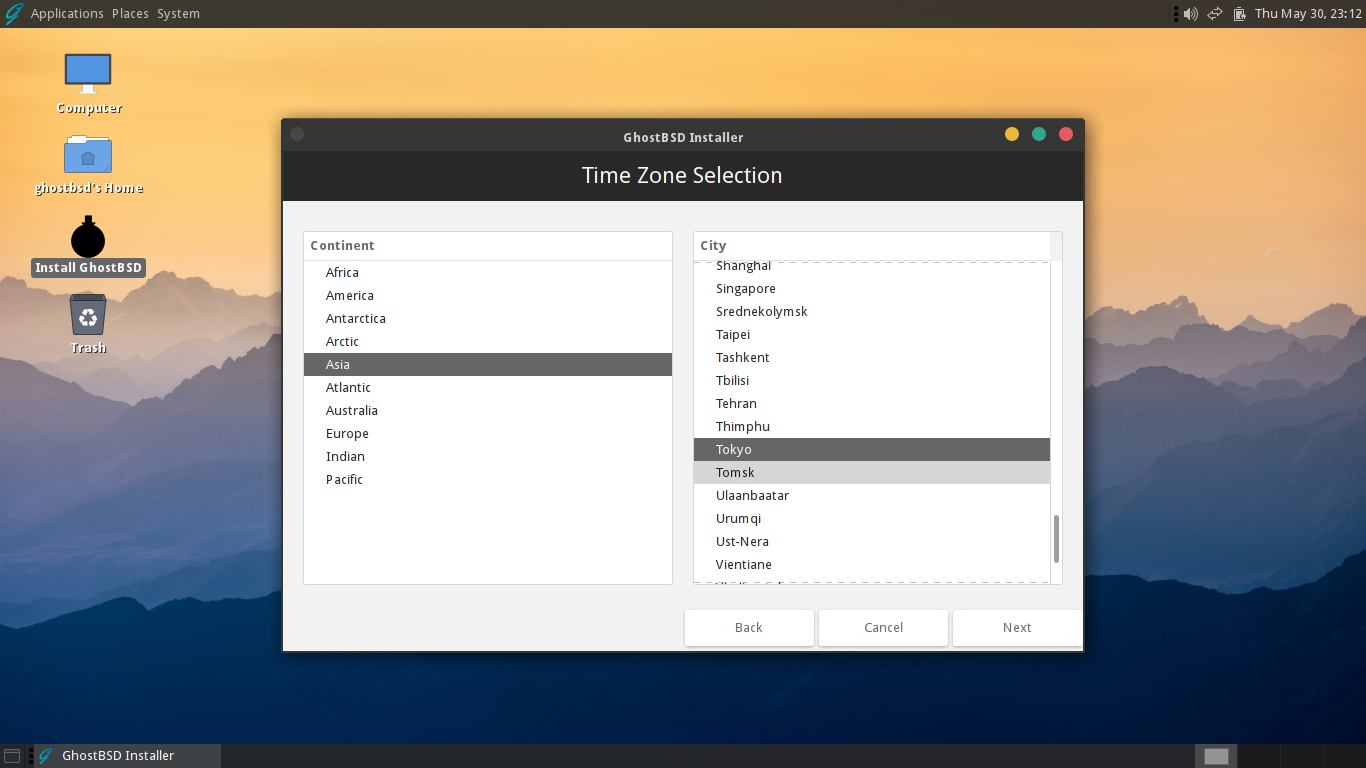Viewport: 1366px width, 768px height.
Task: Click the yellow minimize window button
Action: [x=1012, y=134]
